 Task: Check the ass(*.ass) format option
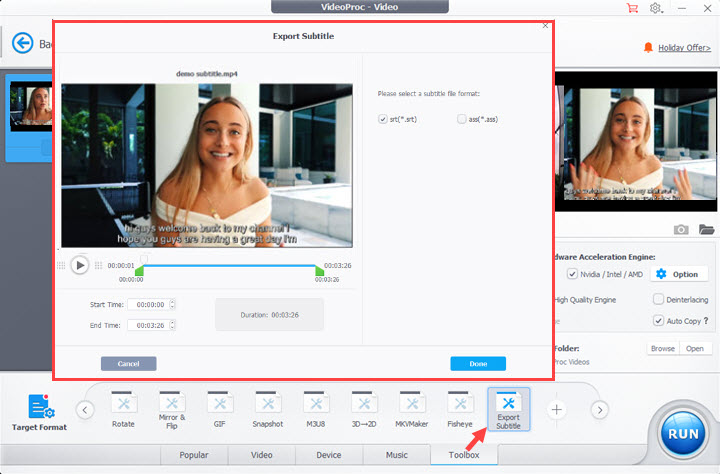point(461,119)
